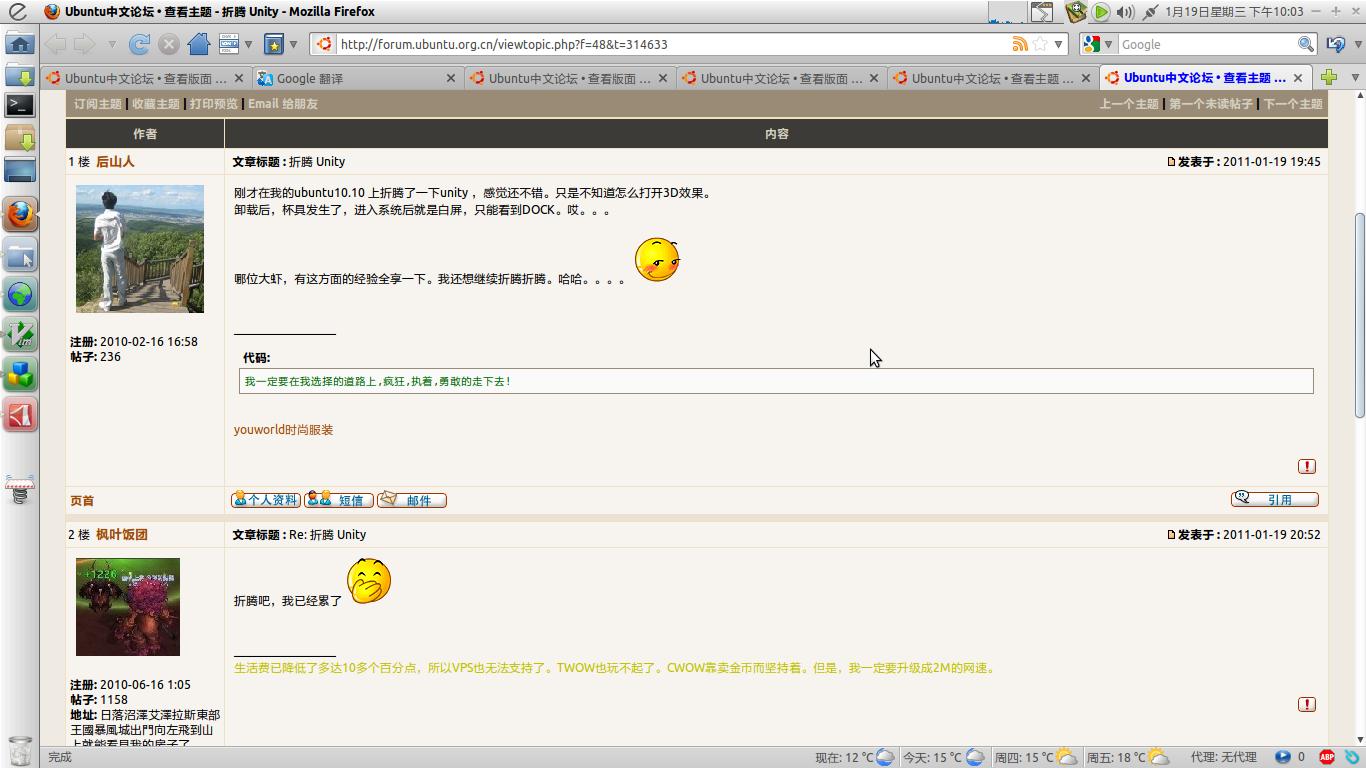Open the URL bar history dropdown
1366x768 pixels.
click(1058, 44)
